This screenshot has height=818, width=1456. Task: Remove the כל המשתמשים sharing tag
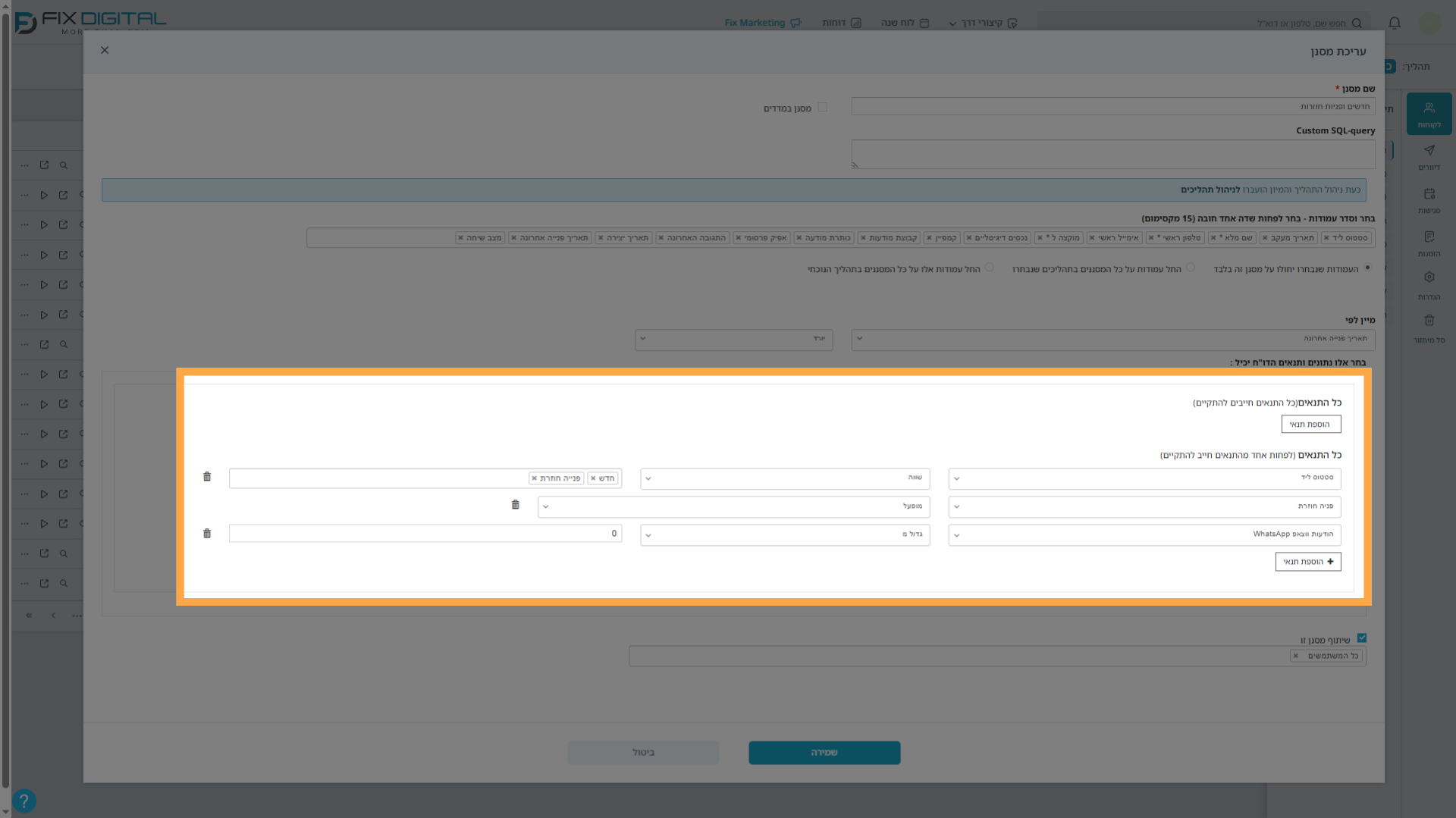coord(1296,657)
